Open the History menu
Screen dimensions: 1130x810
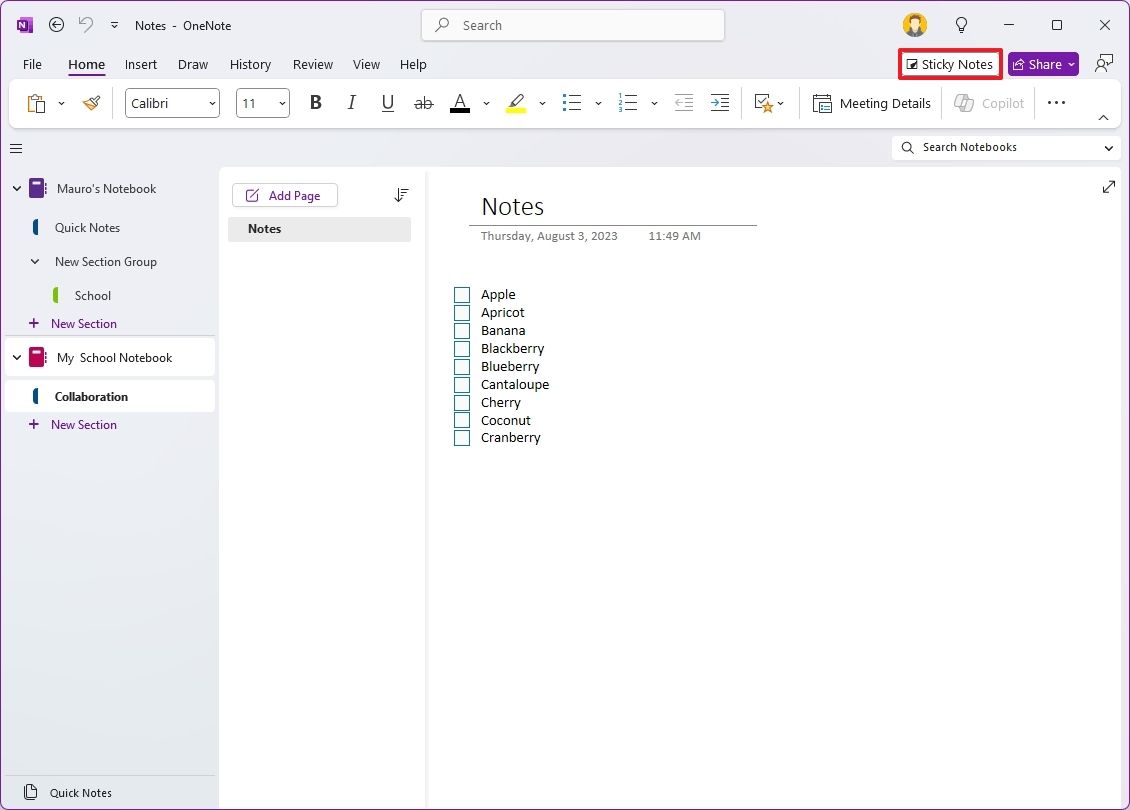[250, 64]
